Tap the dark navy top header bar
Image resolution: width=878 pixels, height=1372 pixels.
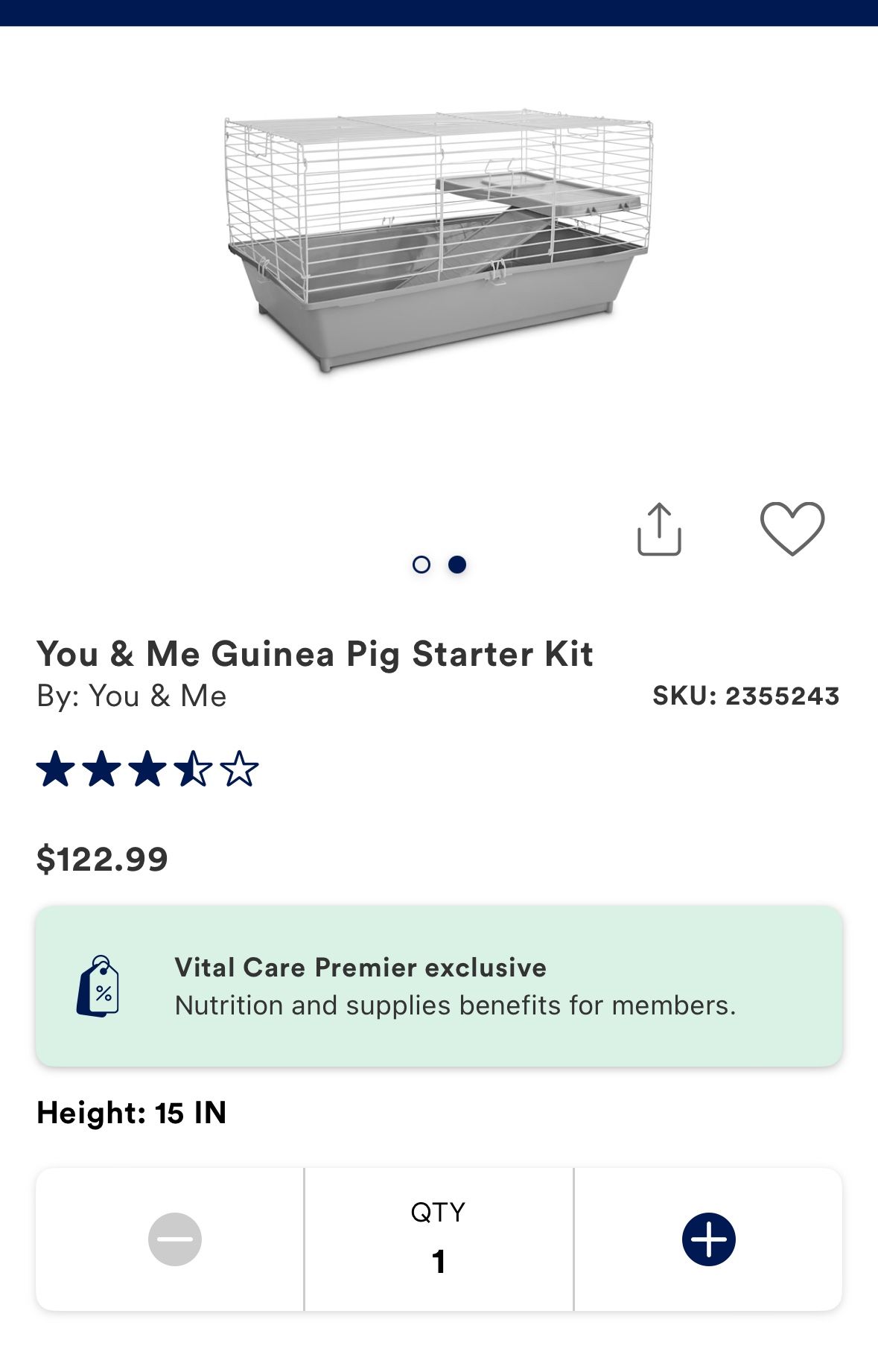tap(439, 13)
